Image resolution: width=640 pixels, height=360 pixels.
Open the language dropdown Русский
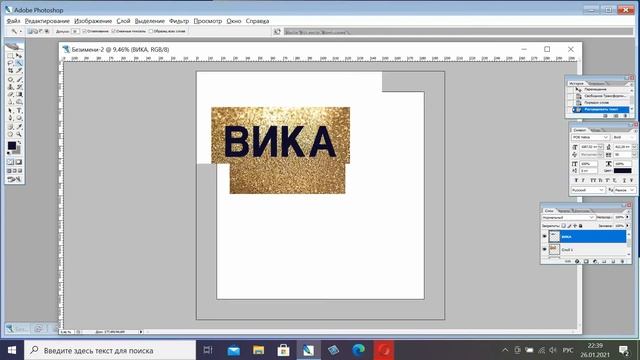point(588,190)
